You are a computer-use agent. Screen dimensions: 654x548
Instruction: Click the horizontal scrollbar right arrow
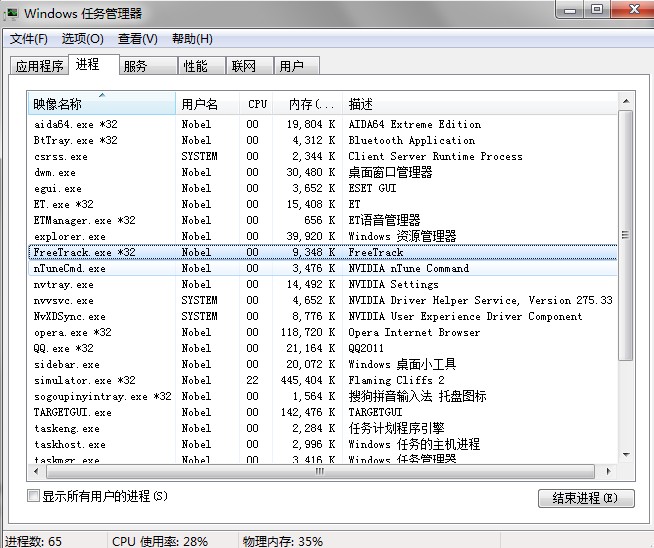coord(608,472)
